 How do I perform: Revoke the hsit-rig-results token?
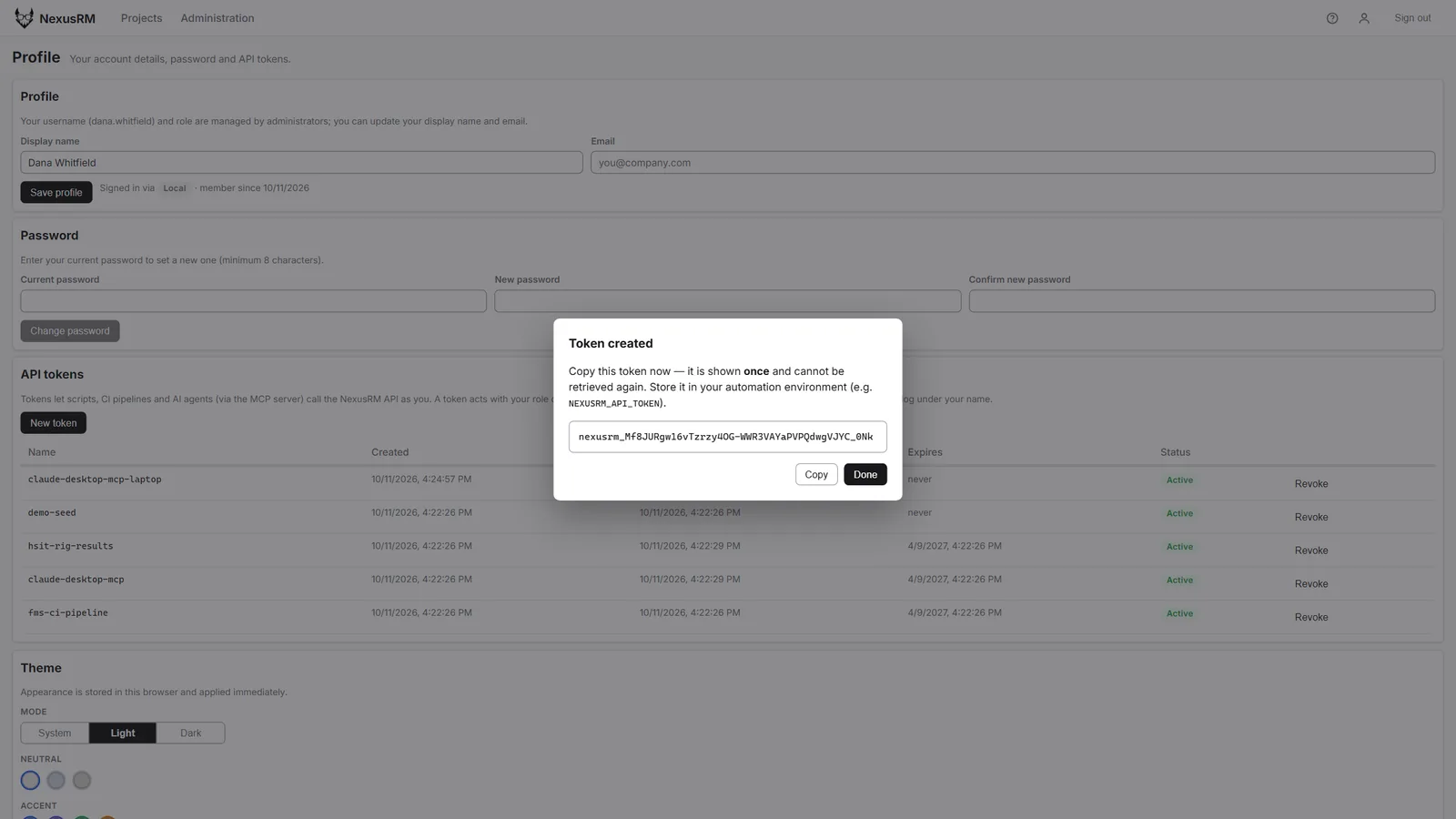1311,551
